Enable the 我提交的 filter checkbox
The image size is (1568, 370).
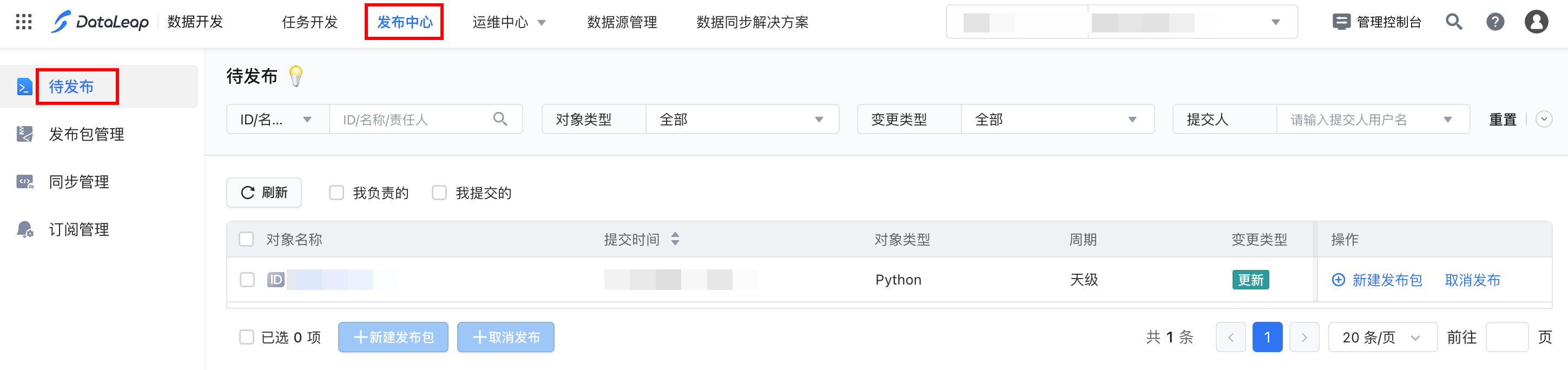click(x=439, y=193)
